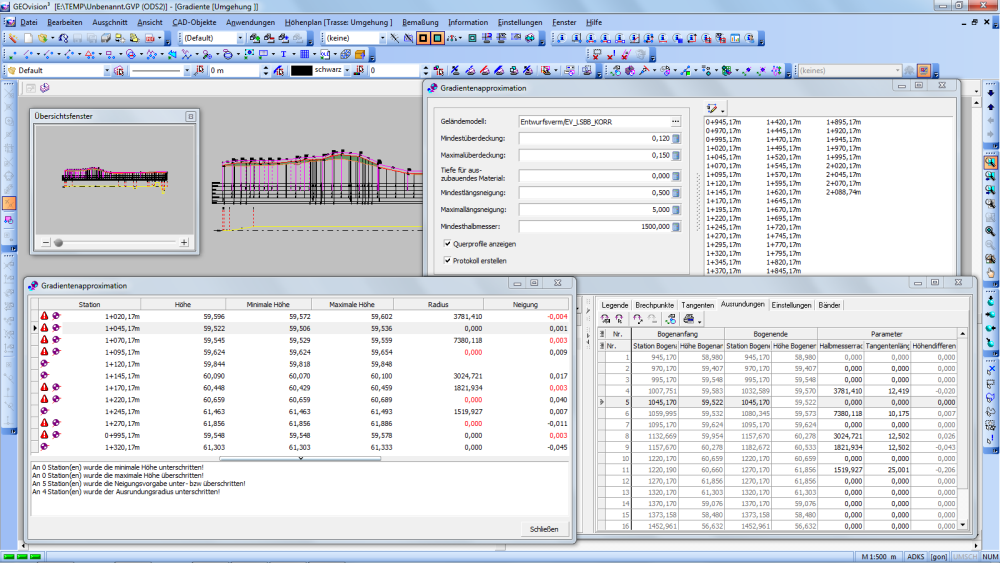The width and height of the screenshot is (1000, 563).
Task: Expand the schwarz color dropdown
Action: (347, 71)
